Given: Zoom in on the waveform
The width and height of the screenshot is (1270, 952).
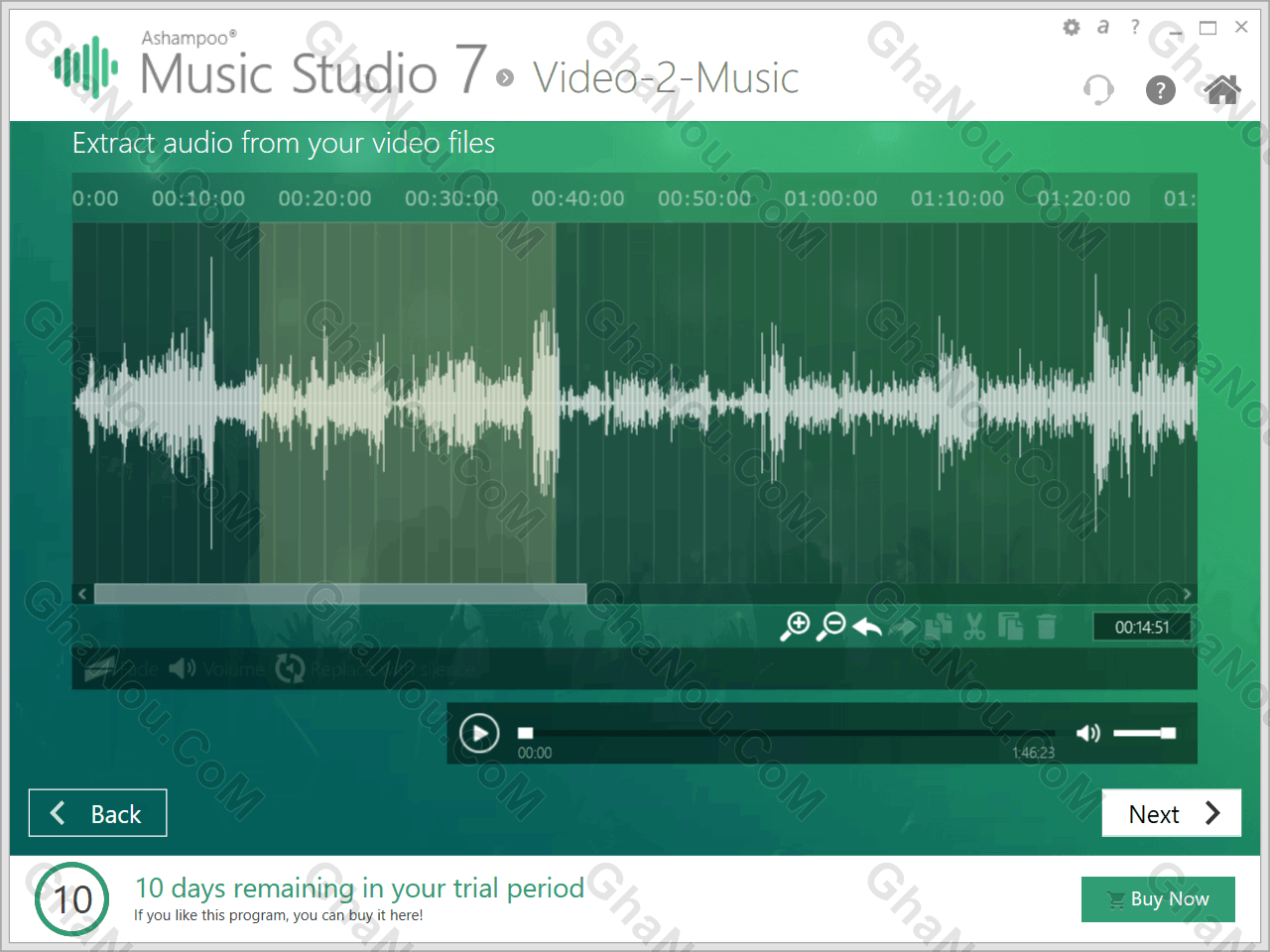Looking at the screenshot, I should coord(796,627).
